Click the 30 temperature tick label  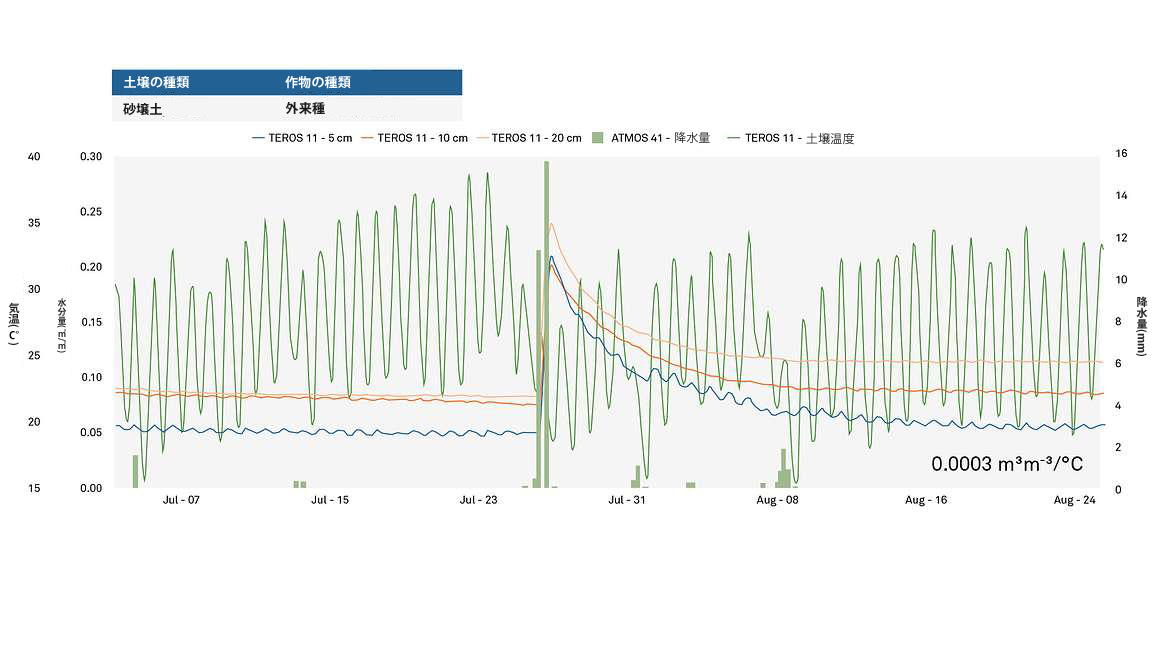point(34,289)
